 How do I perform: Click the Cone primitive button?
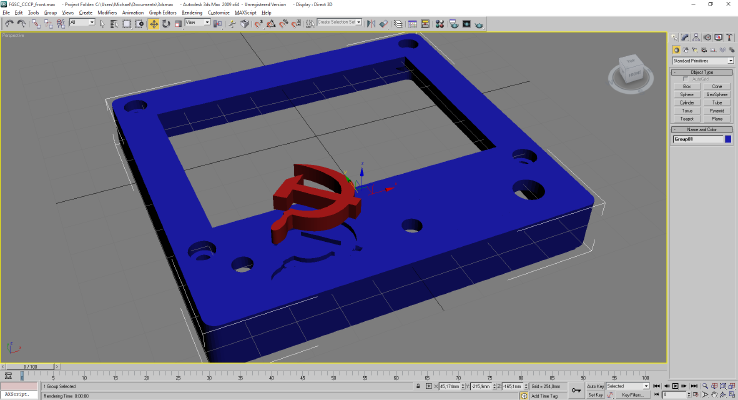point(717,86)
